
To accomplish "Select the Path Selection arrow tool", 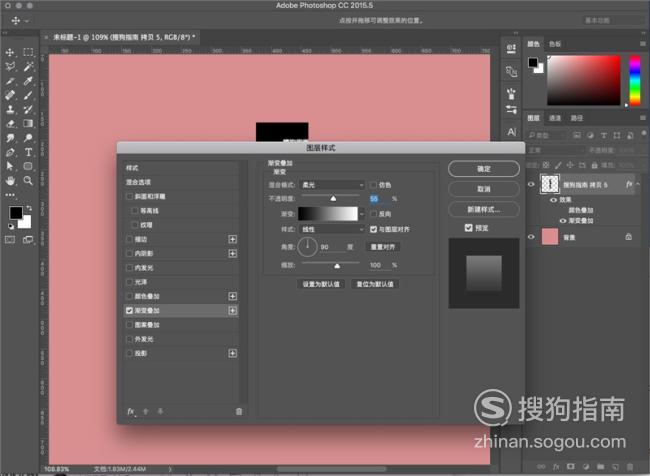I will click(x=10, y=166).
